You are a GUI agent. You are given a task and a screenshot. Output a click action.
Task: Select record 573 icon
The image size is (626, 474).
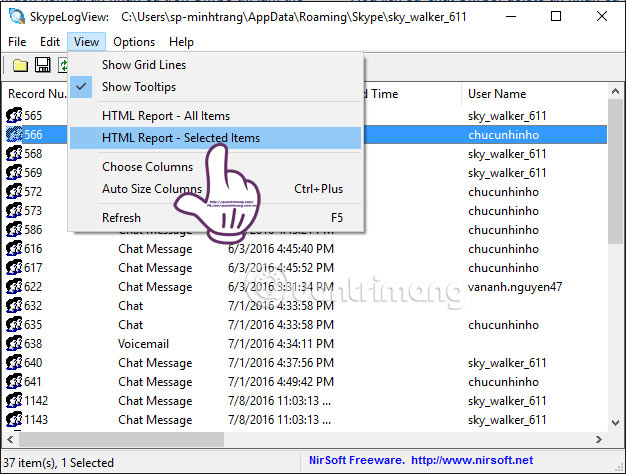coord(14,210)
